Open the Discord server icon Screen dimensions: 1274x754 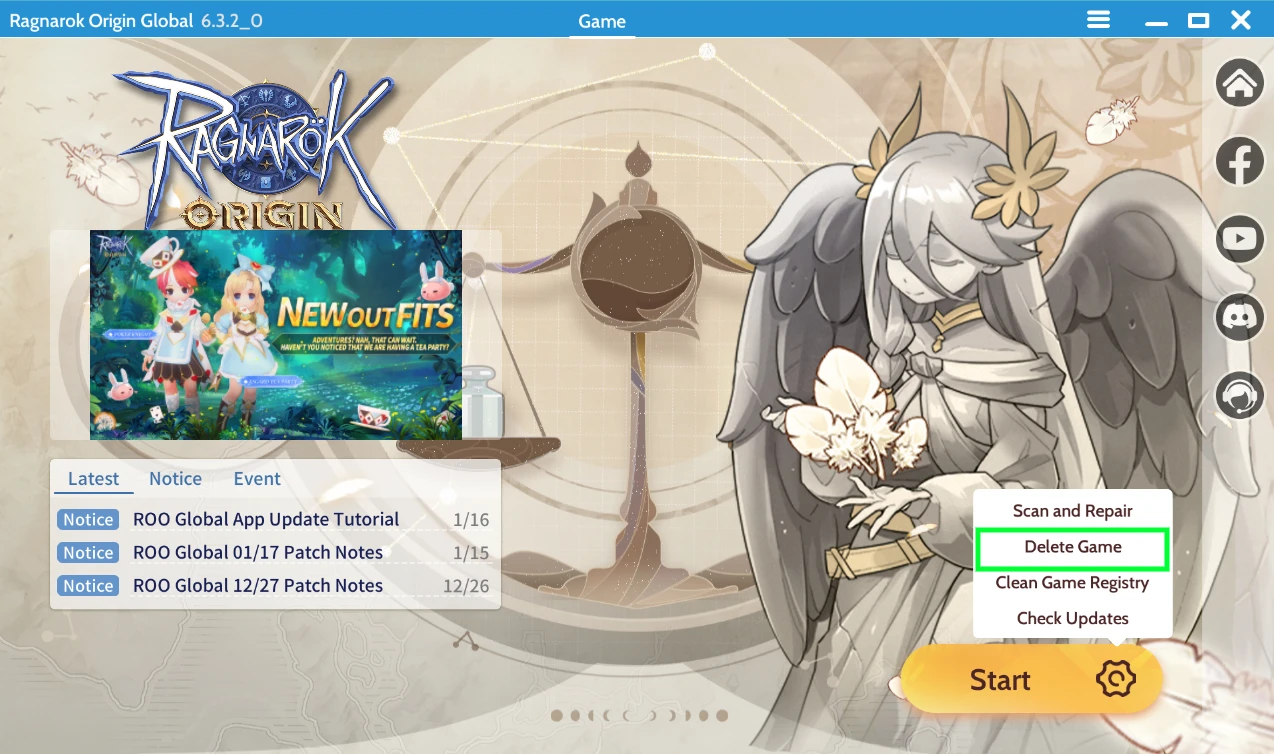(x=1240, y=317)
